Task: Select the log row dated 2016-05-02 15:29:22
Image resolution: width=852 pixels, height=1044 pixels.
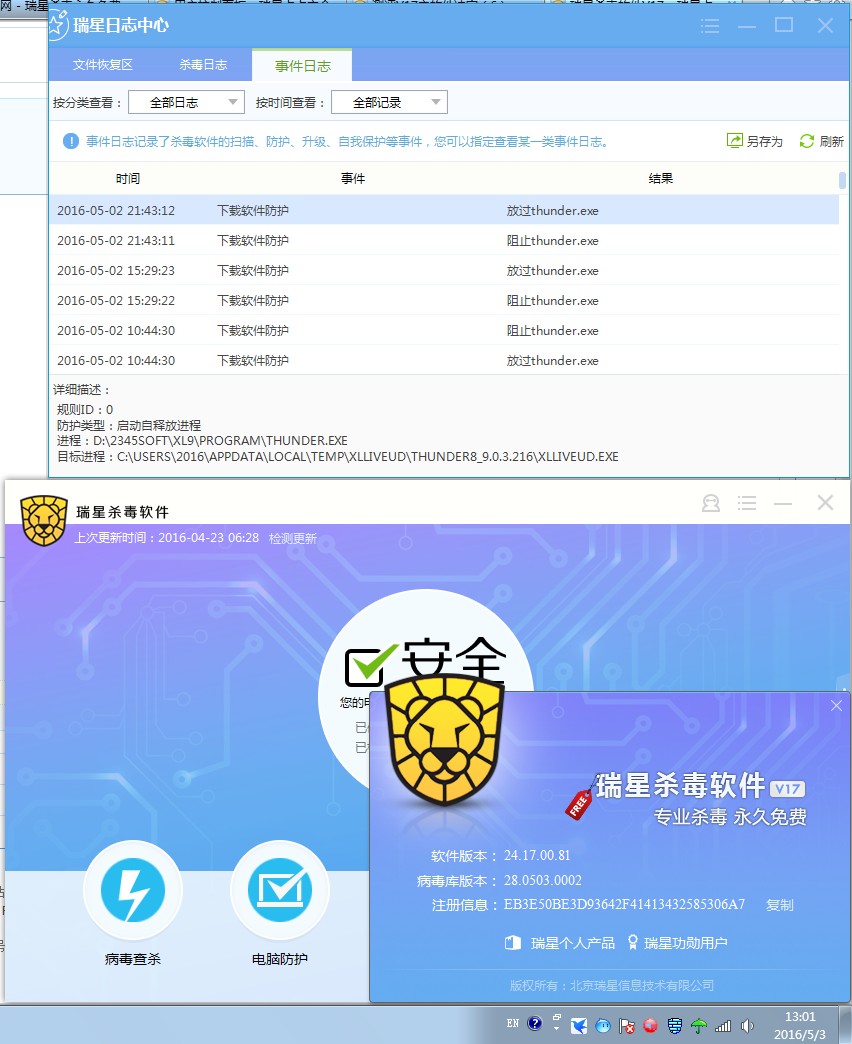Action: (x=443, y=300)
